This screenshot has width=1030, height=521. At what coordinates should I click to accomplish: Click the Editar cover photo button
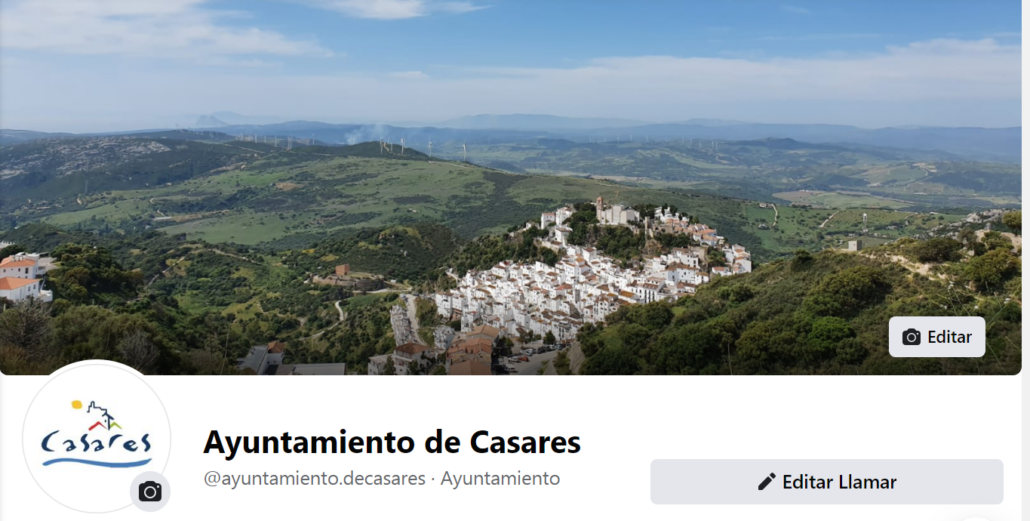coord(937,337)
